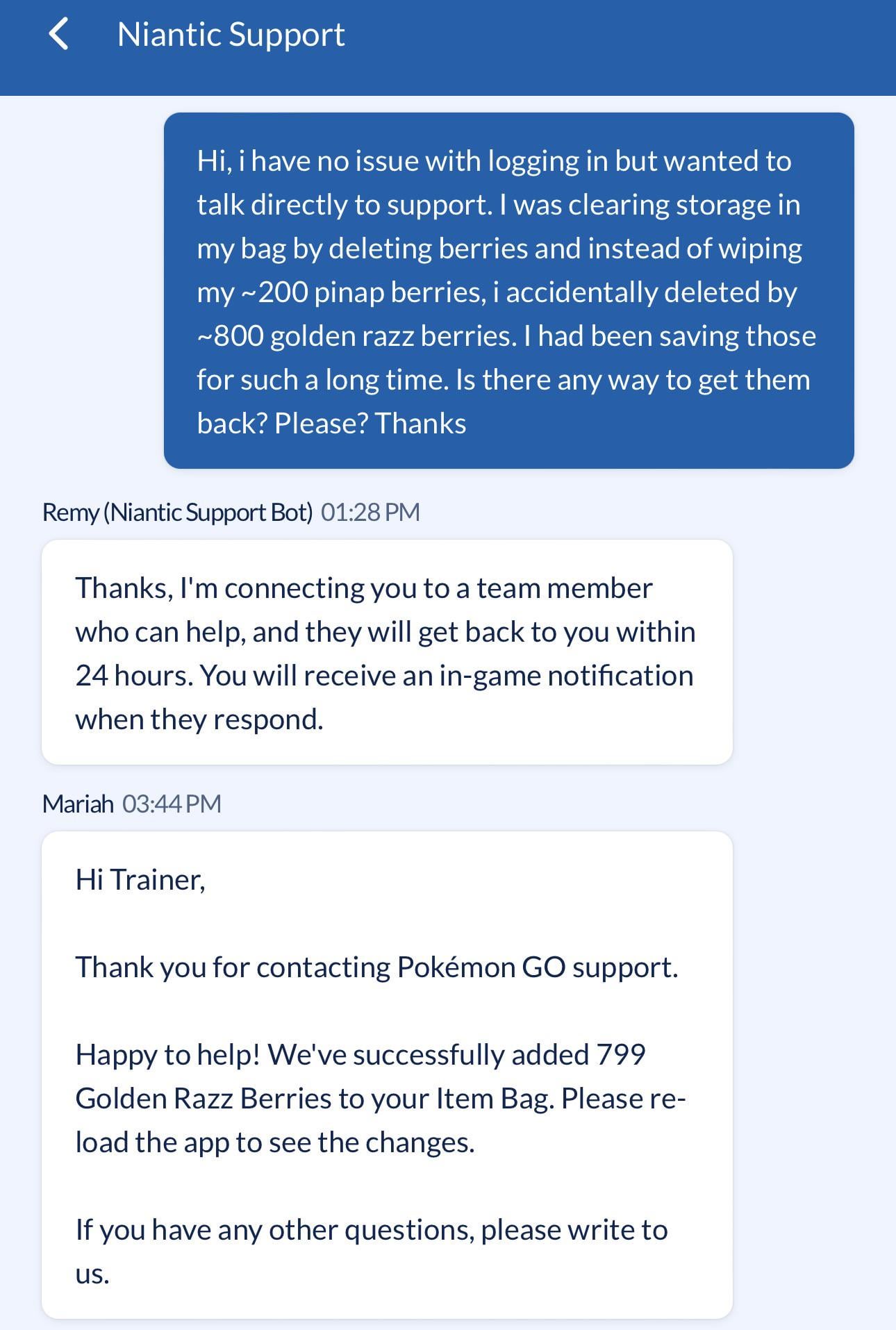
Task: Tap the "back? Please? Thanks" line
Action: (x=331, y=424)
